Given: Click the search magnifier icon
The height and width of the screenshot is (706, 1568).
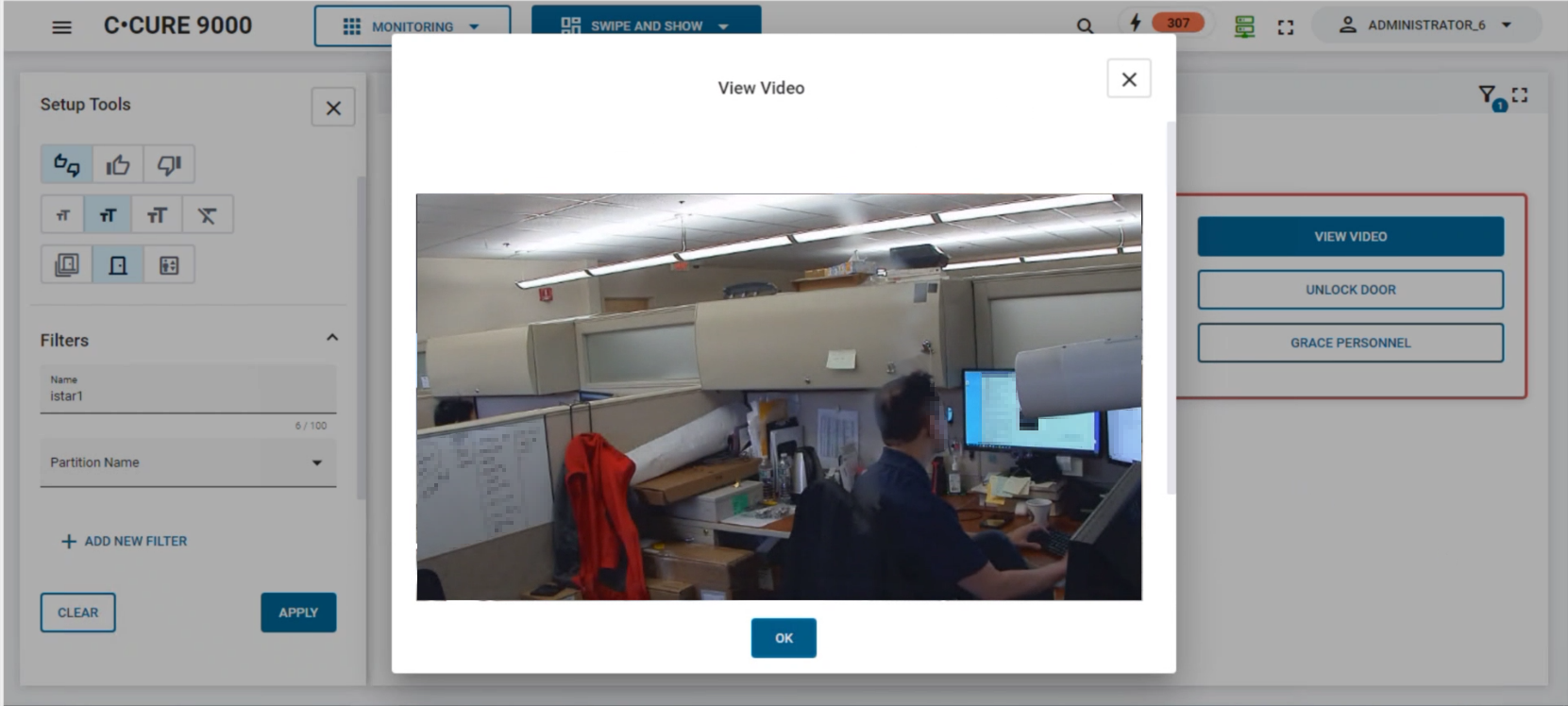Looking at the screenshot, I should [1085, 26].
